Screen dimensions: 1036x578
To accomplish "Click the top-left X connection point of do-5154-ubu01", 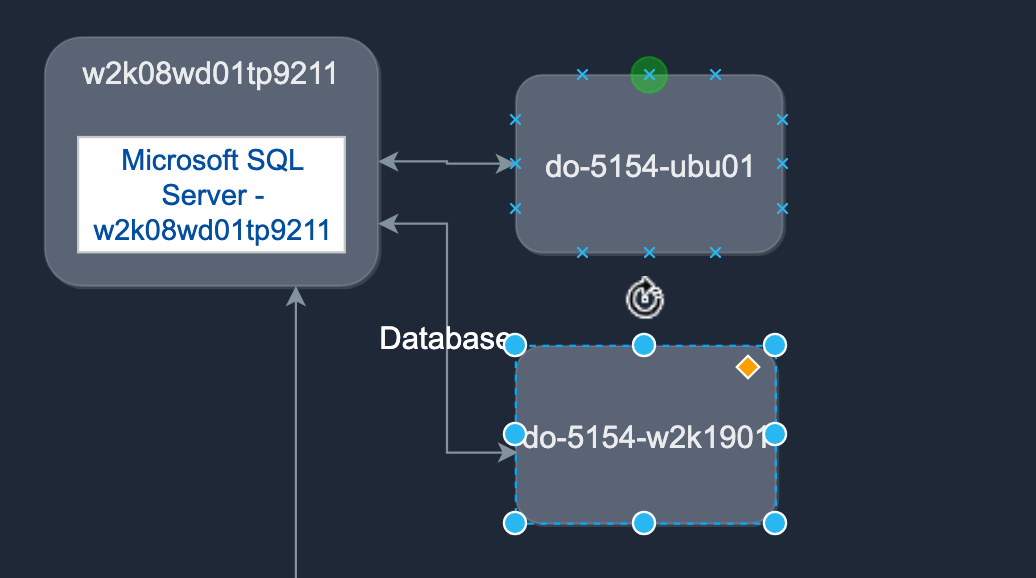I will point(581,74).
